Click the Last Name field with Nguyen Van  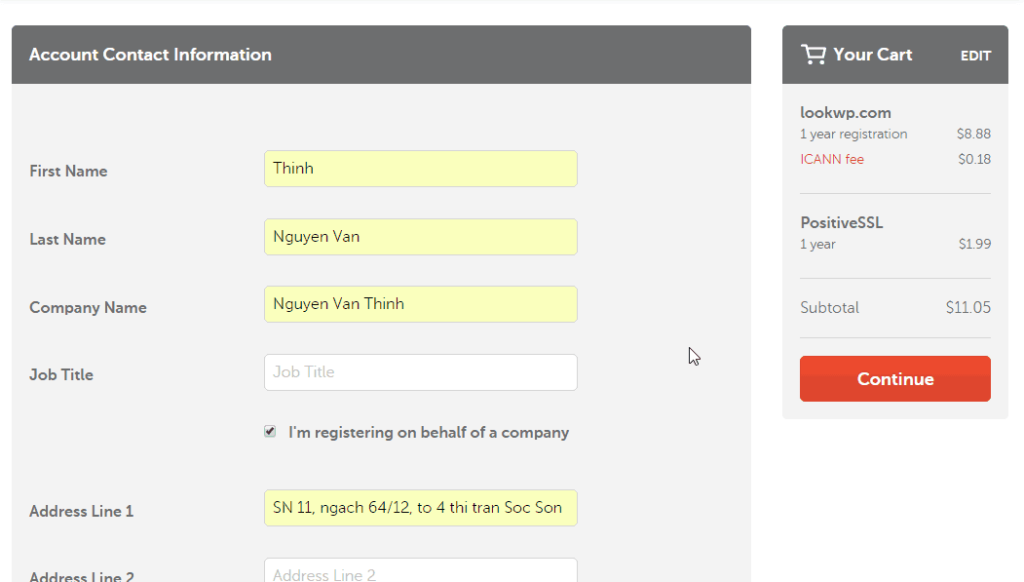[x=421, y=236]
